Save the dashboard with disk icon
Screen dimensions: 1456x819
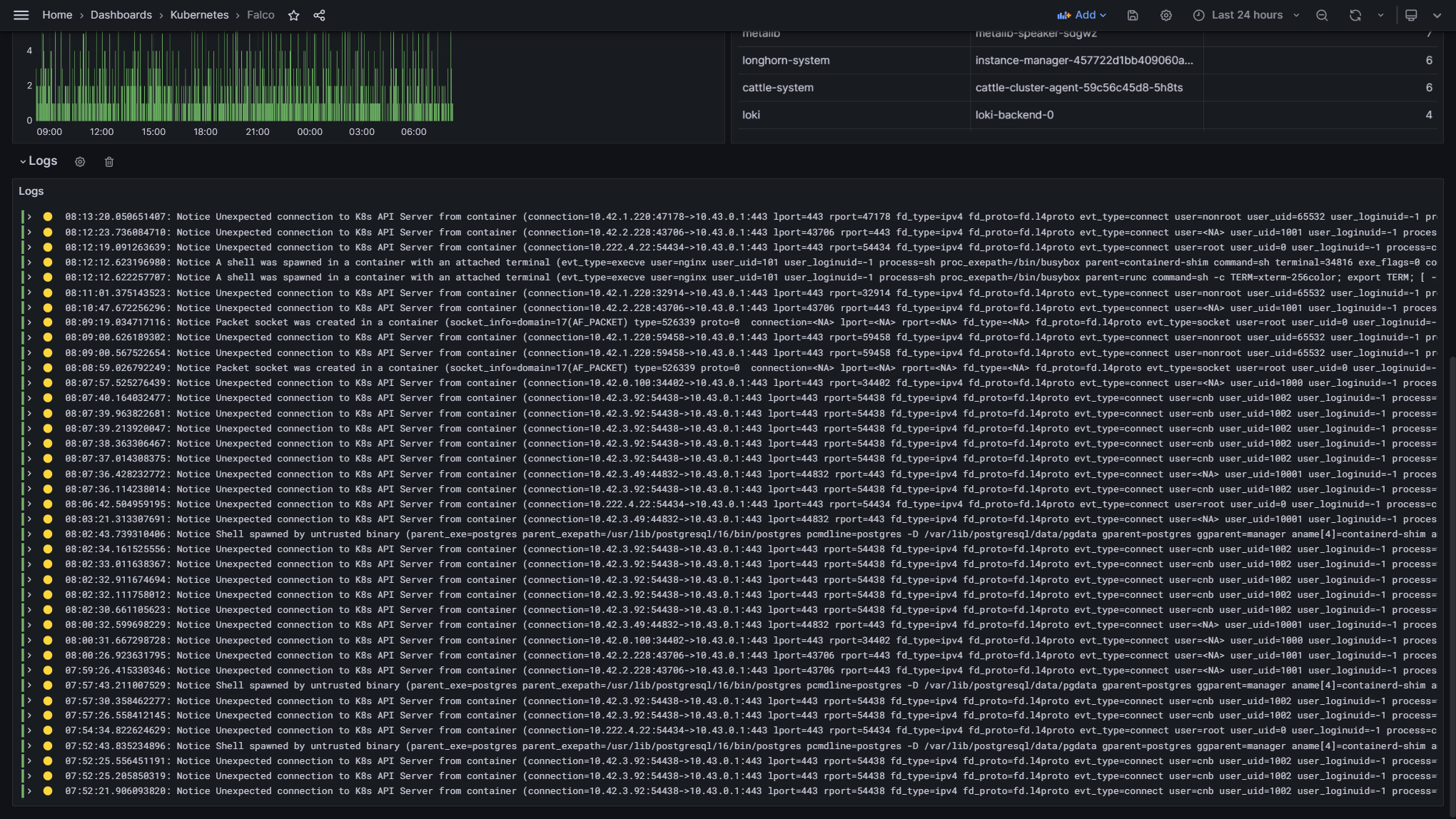click(1133, 15)
